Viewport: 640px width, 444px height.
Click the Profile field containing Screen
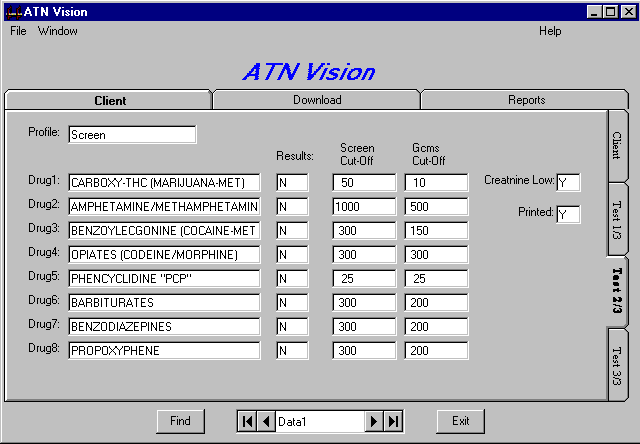(x=132, y=135)
